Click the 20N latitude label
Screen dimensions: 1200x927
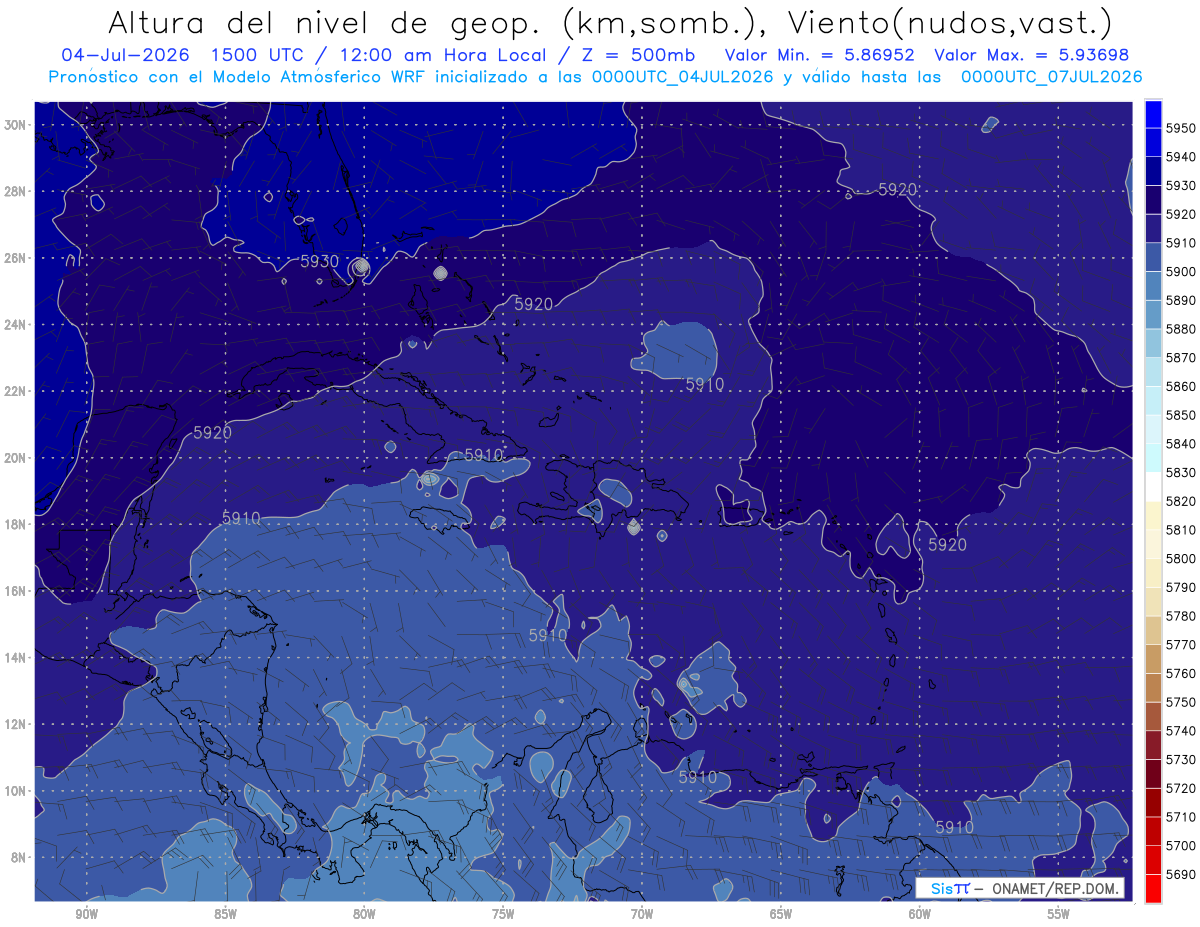(x=15, y=458)
